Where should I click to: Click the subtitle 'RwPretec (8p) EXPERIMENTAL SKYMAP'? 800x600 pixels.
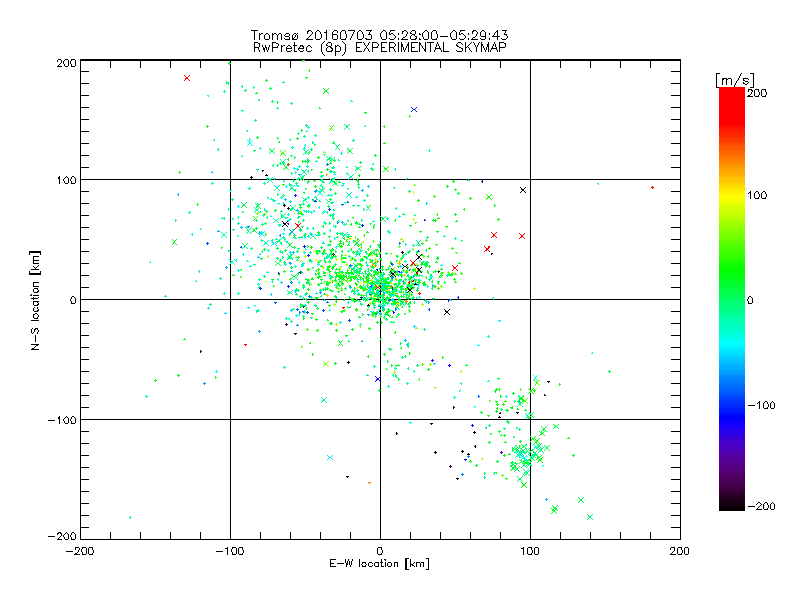tap(380, 47)
